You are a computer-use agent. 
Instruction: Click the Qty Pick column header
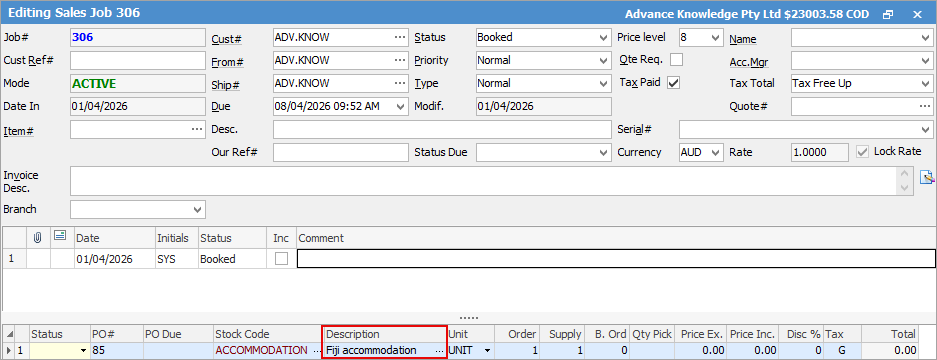[653, 334]
